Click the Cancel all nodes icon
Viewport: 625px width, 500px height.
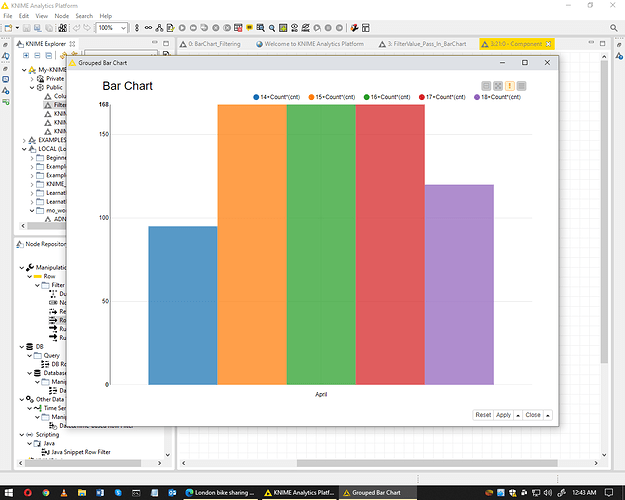[227, 28]
